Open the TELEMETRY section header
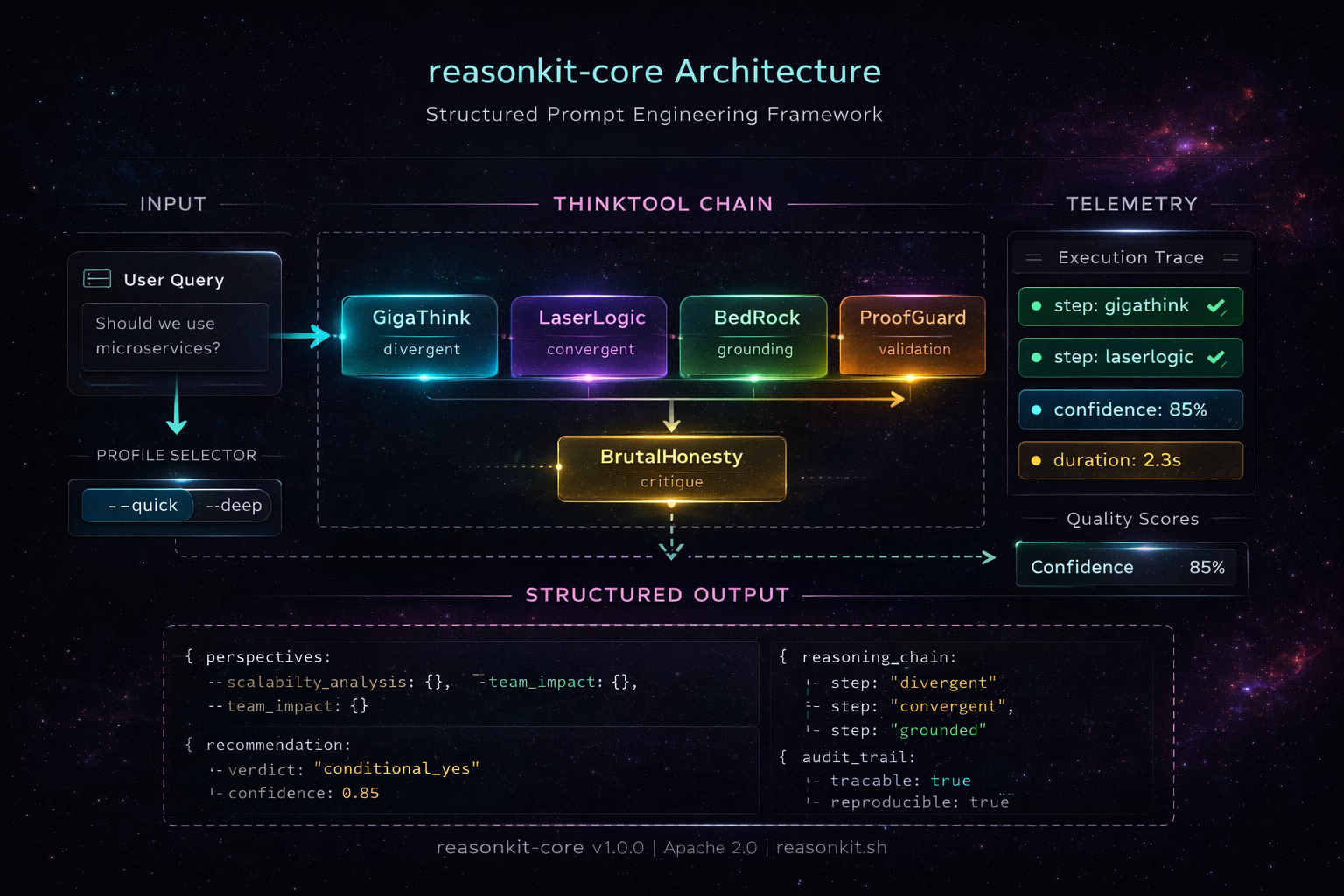Viewport: 1344px width, 896px height. pos(1131,203)
